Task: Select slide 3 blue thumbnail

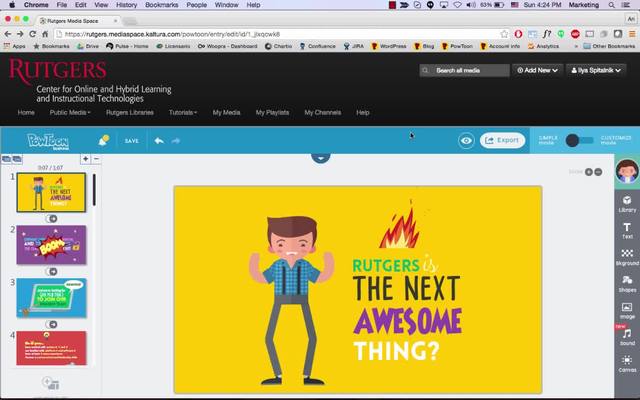Action: (x=51, y=298)
